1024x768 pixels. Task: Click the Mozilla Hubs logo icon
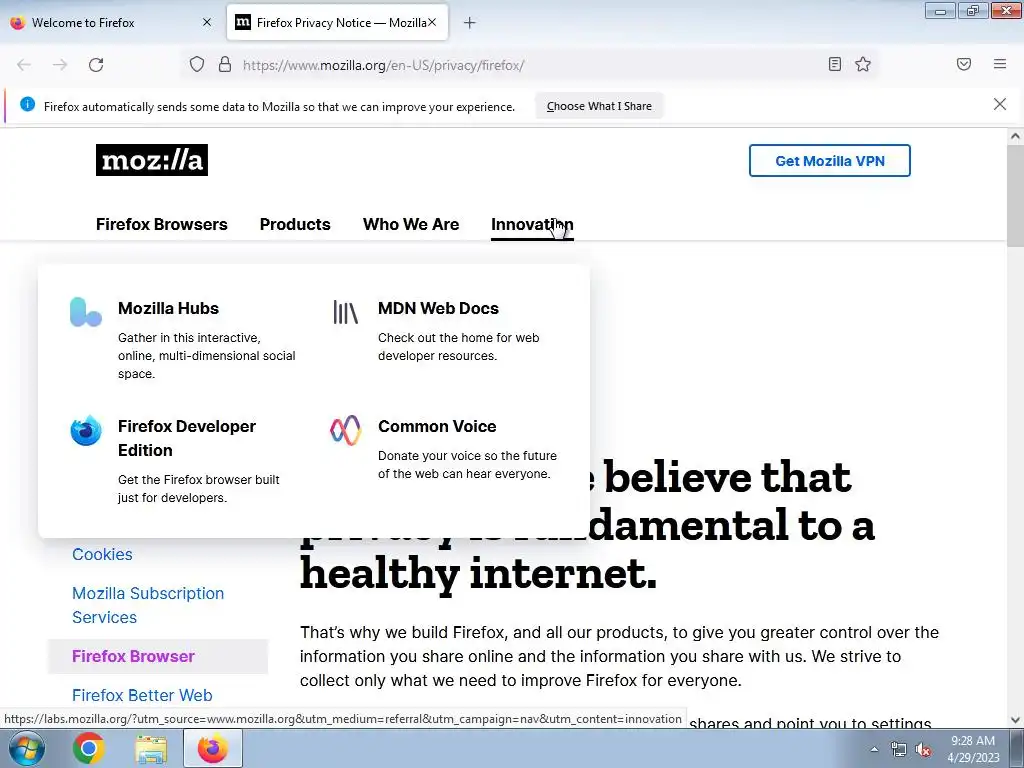tap(86, 312)
